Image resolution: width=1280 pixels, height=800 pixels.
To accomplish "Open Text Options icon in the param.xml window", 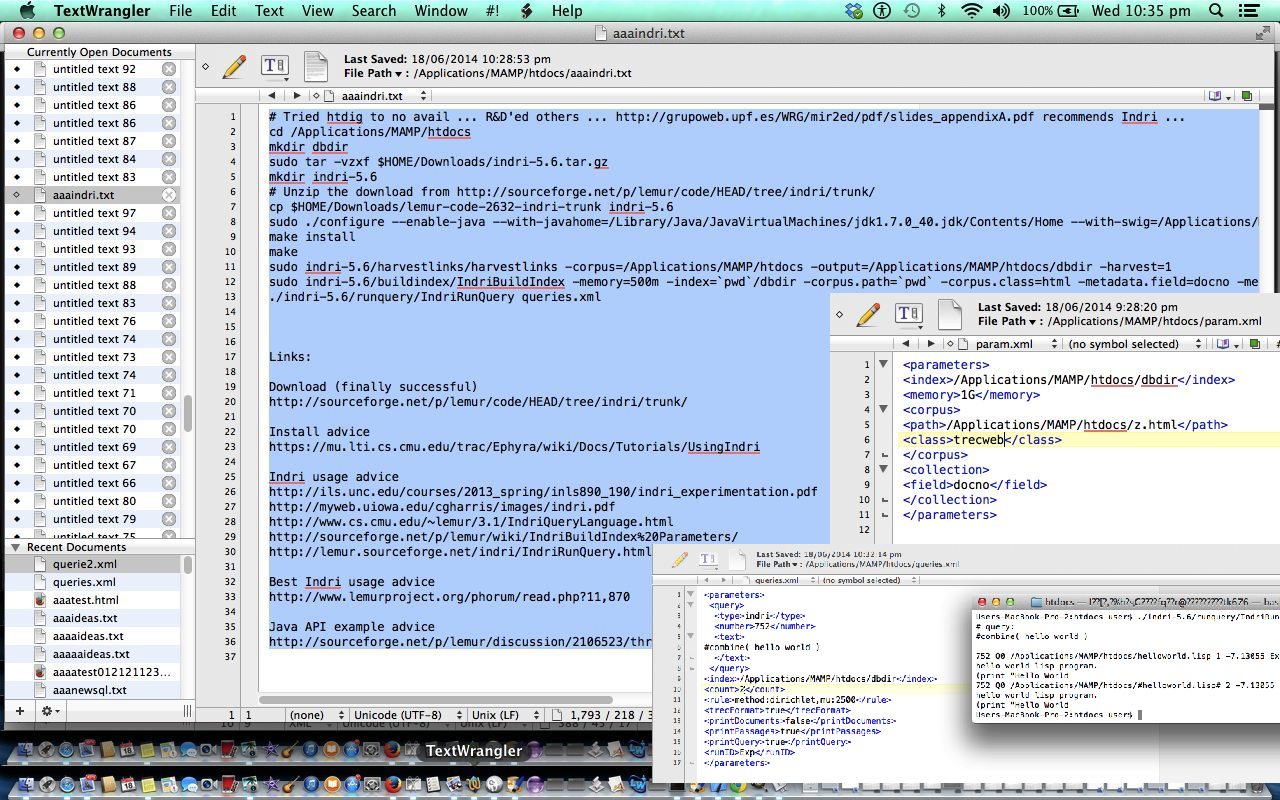I will [908, 315].
